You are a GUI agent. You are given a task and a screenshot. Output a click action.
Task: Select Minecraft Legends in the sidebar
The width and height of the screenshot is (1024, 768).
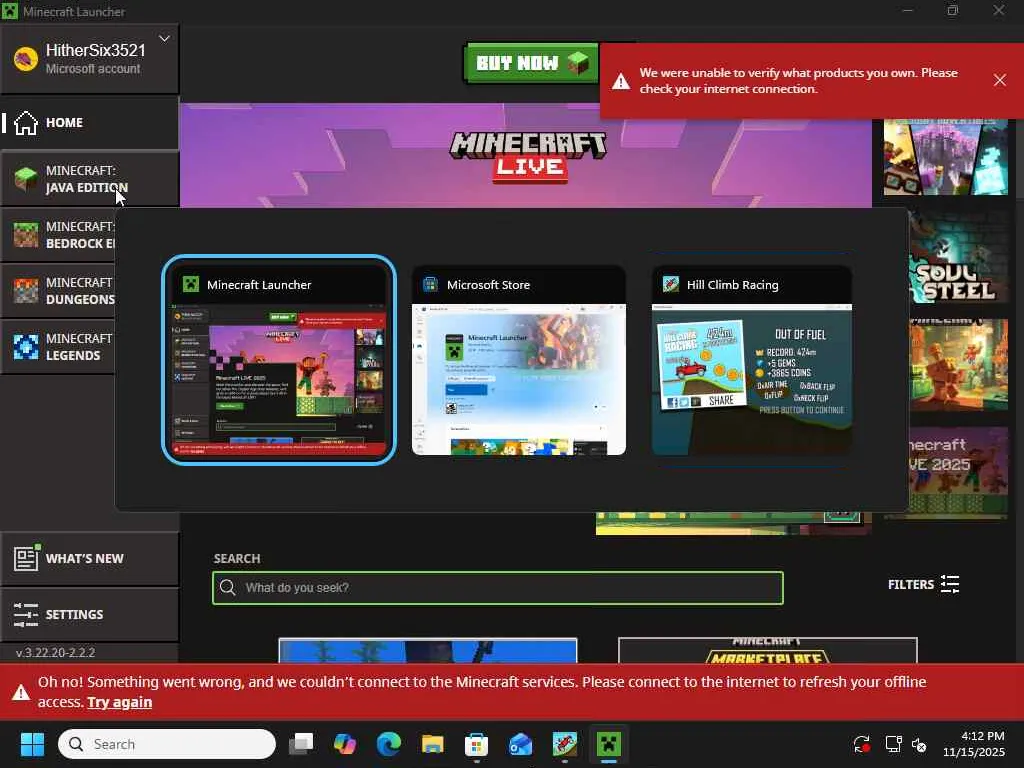pos(58,347)
